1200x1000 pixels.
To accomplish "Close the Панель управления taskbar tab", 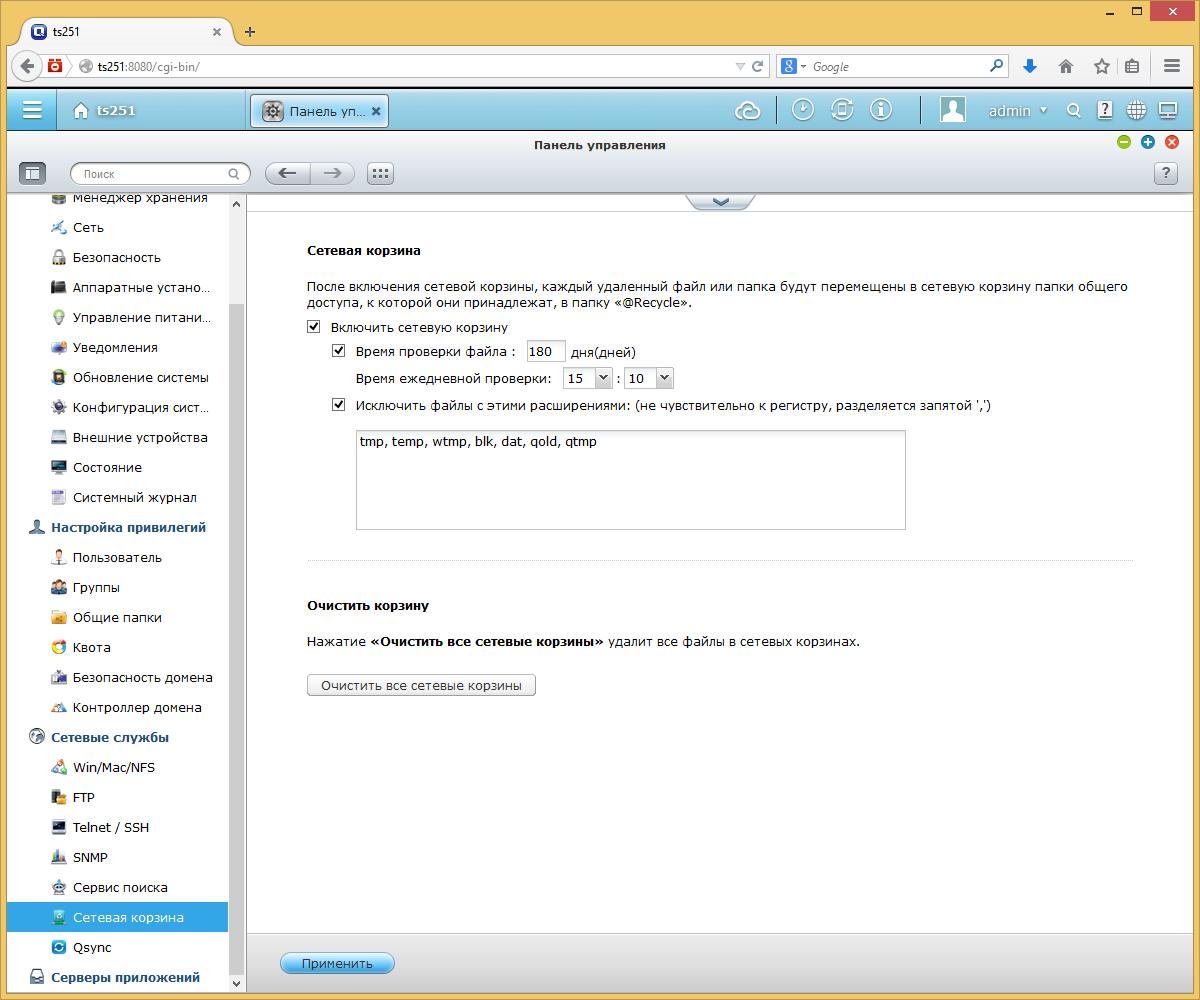I will coord(376,111).
